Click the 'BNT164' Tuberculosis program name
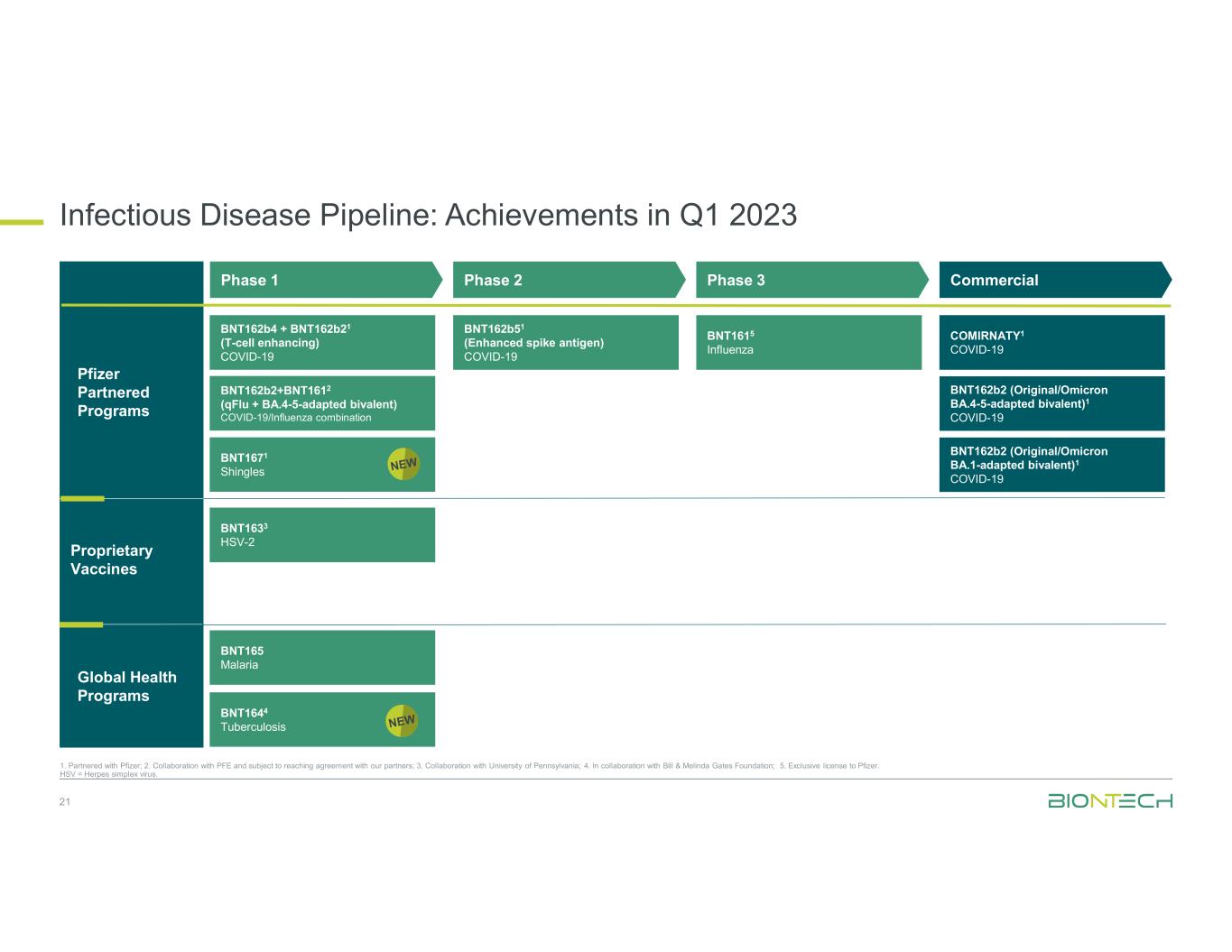Viewport: 1232px width, 952px height. (x=244, y=713)
